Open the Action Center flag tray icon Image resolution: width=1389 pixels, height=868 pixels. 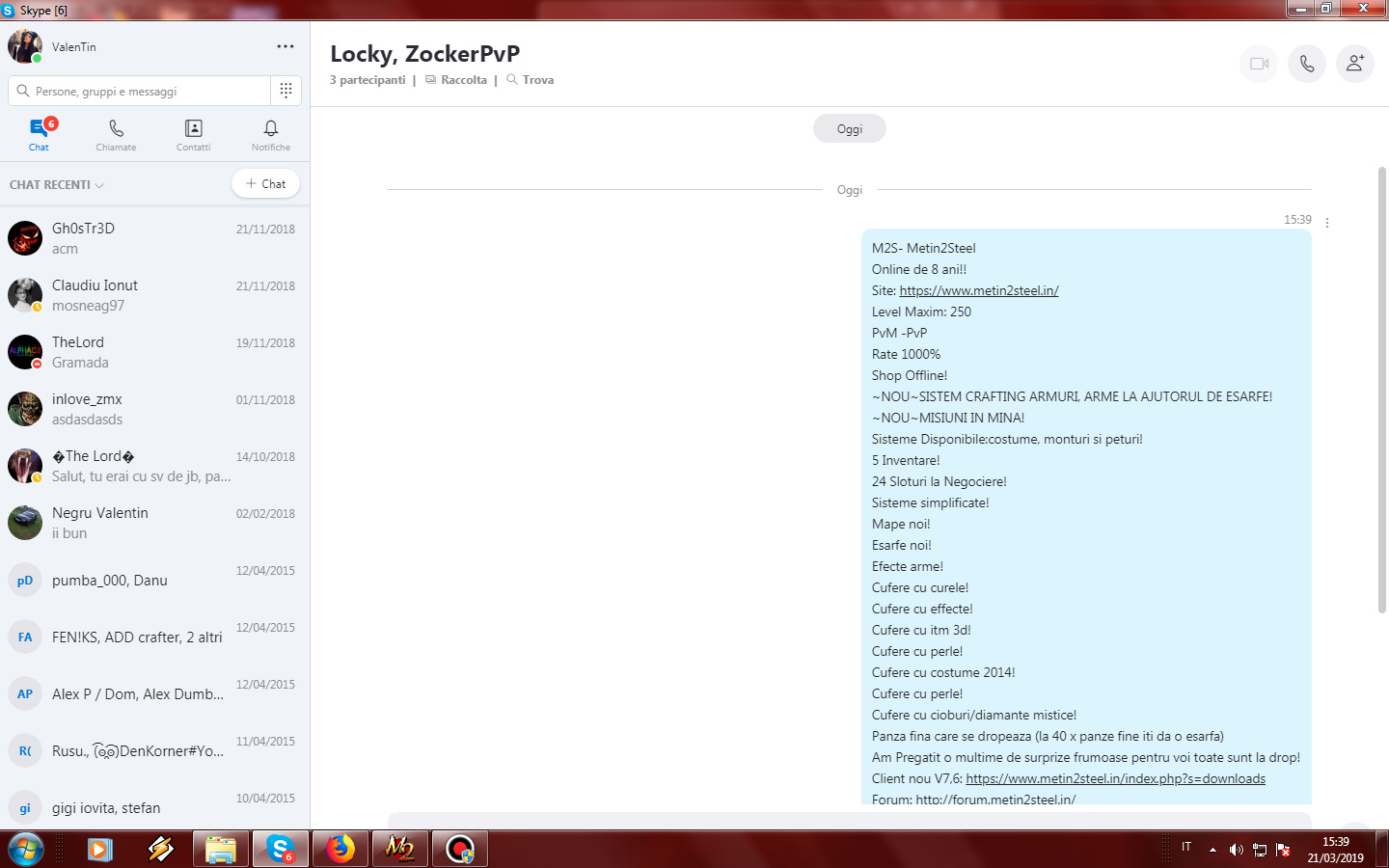click(x=1283, y=850)
